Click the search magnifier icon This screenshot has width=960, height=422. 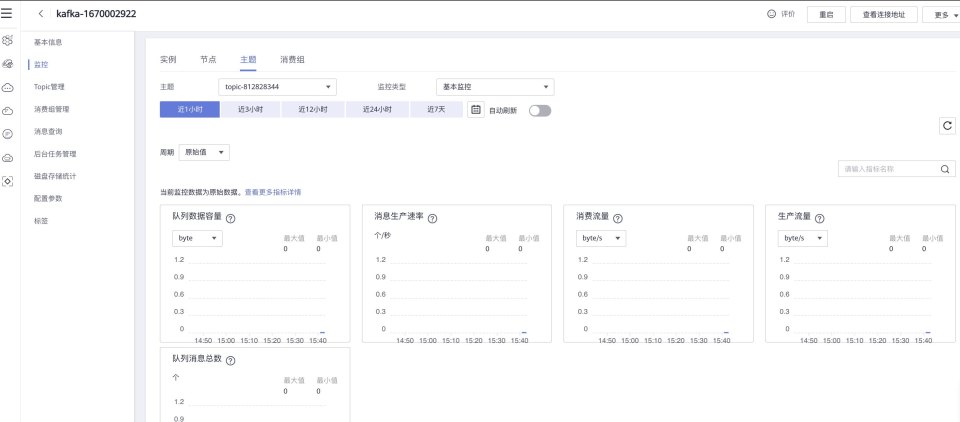[x=945, y=170]
